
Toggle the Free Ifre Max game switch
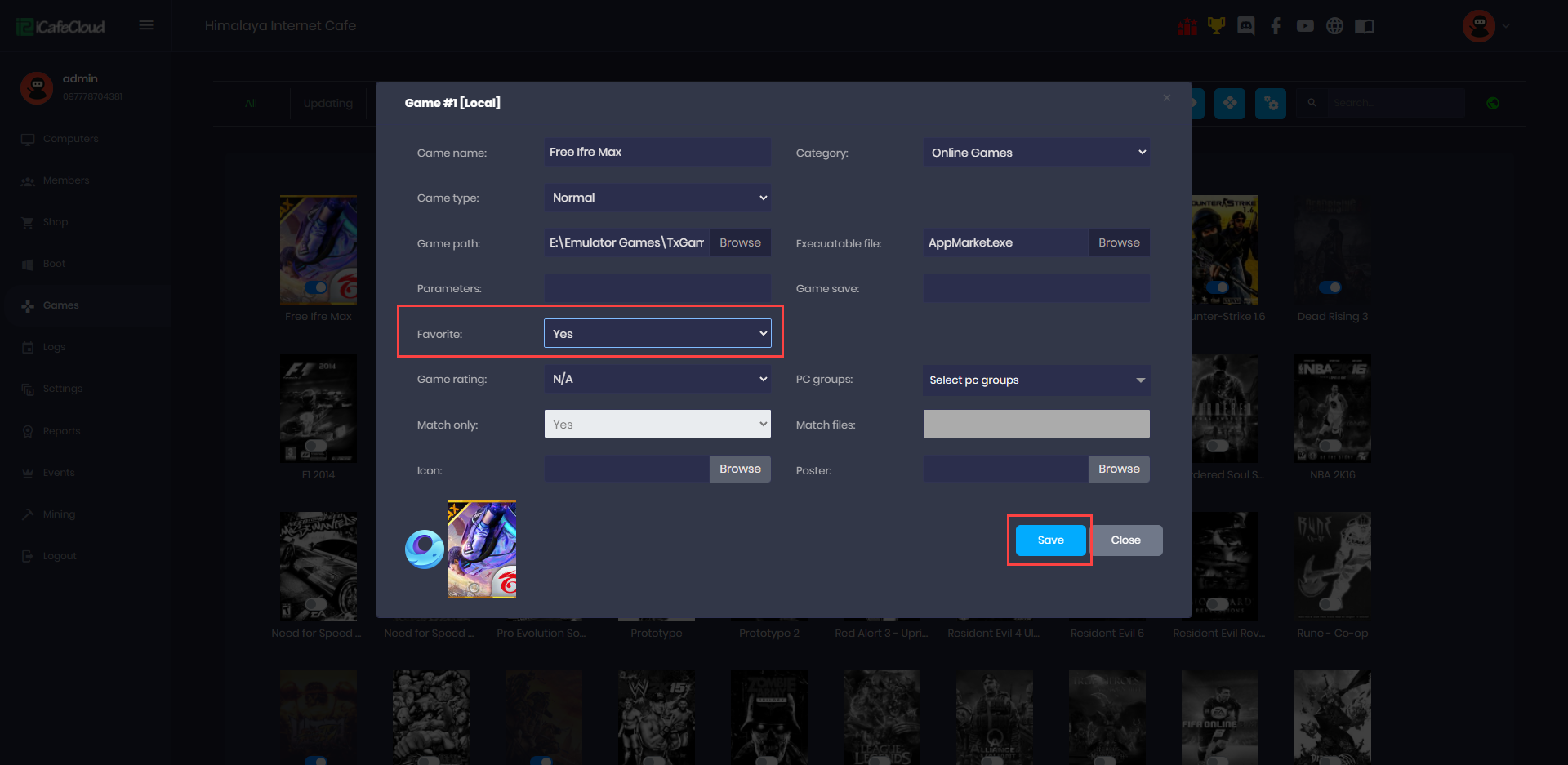point(316,287)
